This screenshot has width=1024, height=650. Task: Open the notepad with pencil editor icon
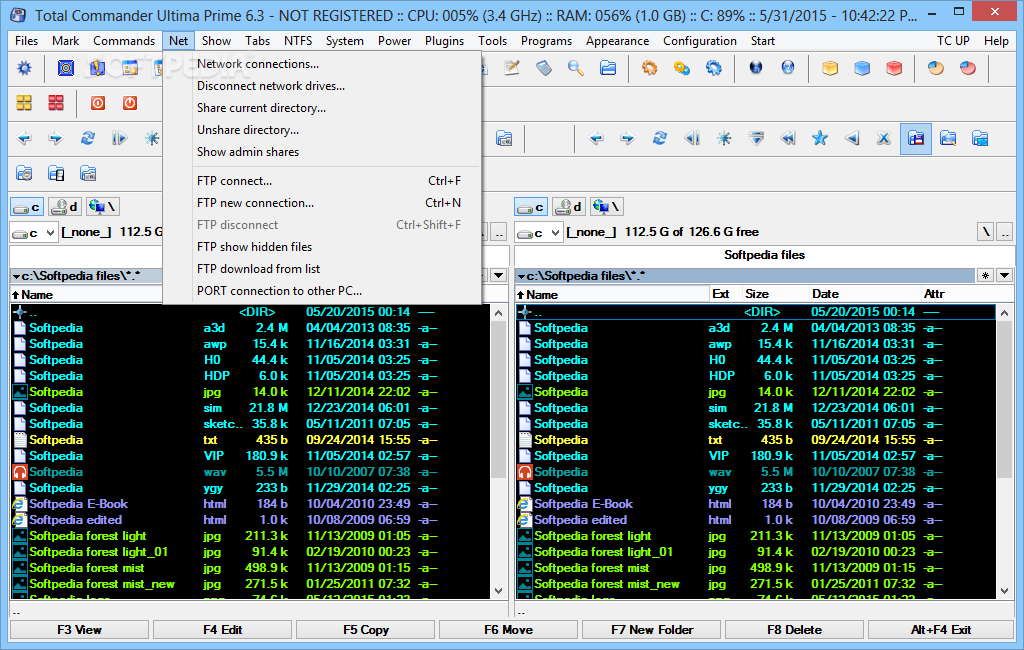click(511, 68)
